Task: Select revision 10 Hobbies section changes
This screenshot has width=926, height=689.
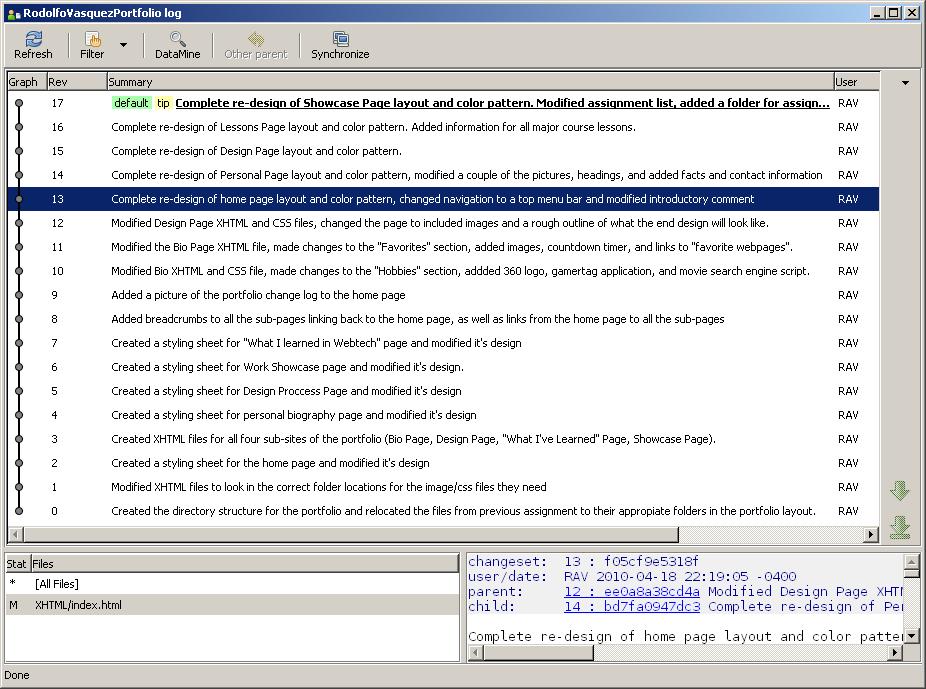Action: (x=443, y=271)
